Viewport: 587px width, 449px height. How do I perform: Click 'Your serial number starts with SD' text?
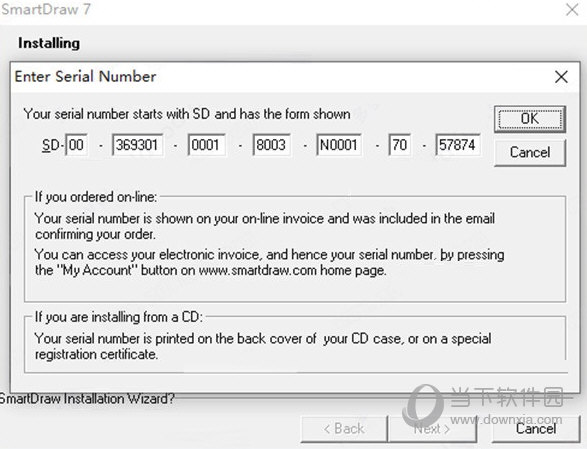(116, 114)
